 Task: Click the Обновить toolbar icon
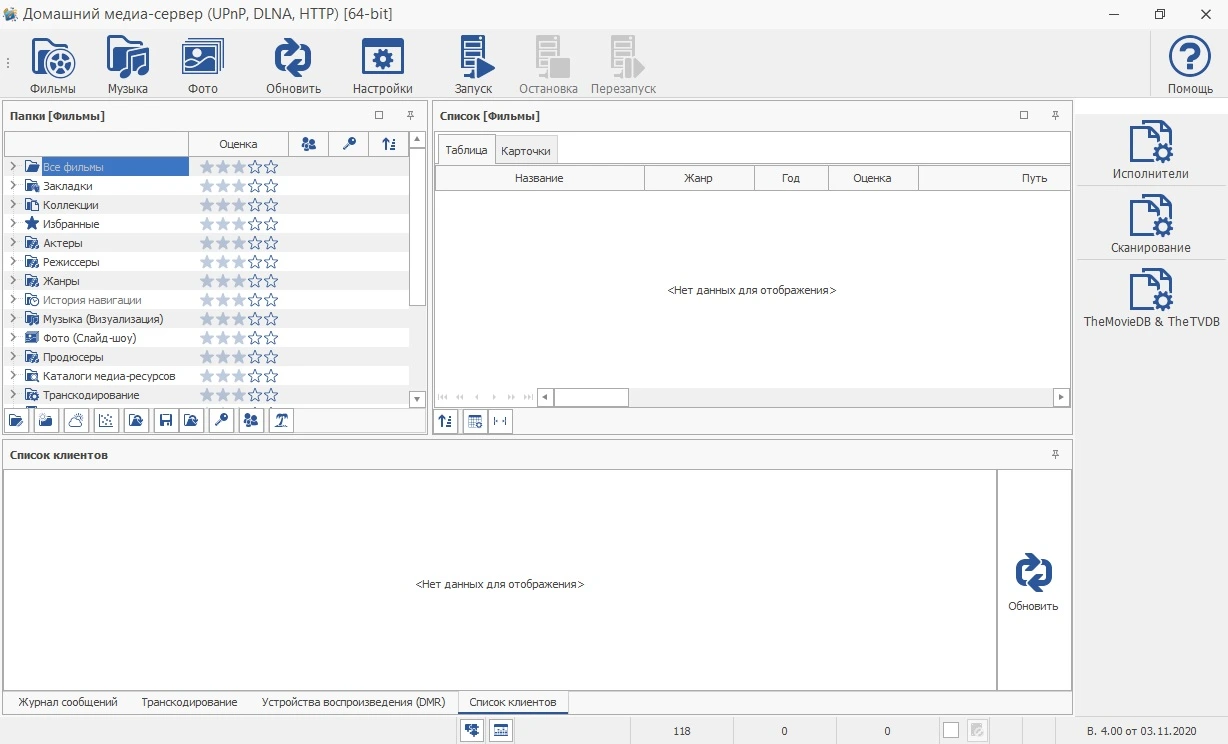[x=293, y=66]
